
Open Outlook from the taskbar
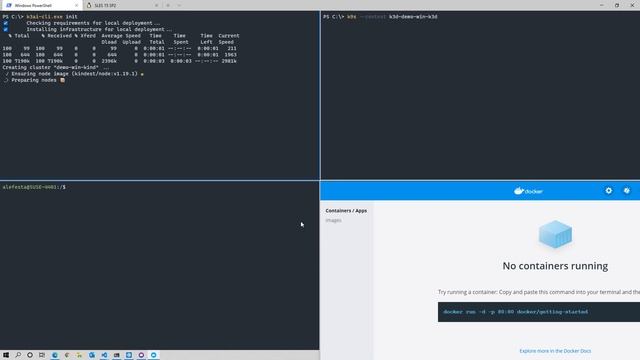tap(92, 355)
